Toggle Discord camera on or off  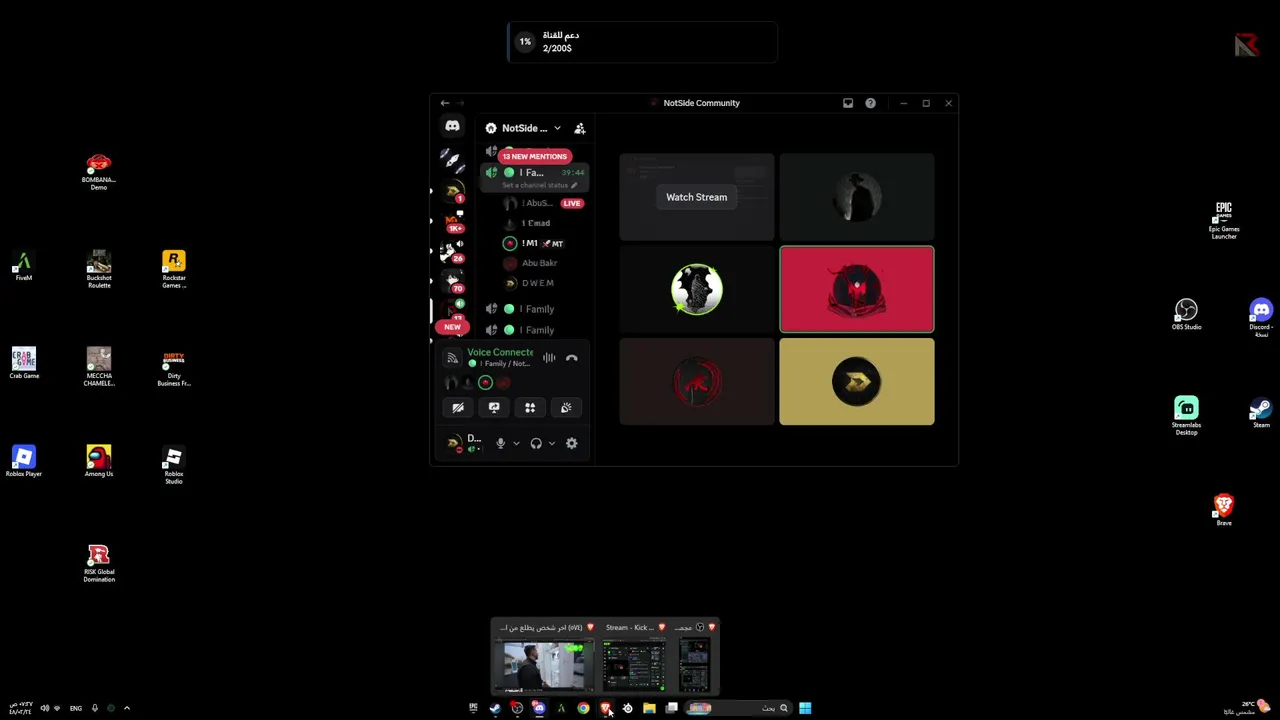tap(458, 408)
